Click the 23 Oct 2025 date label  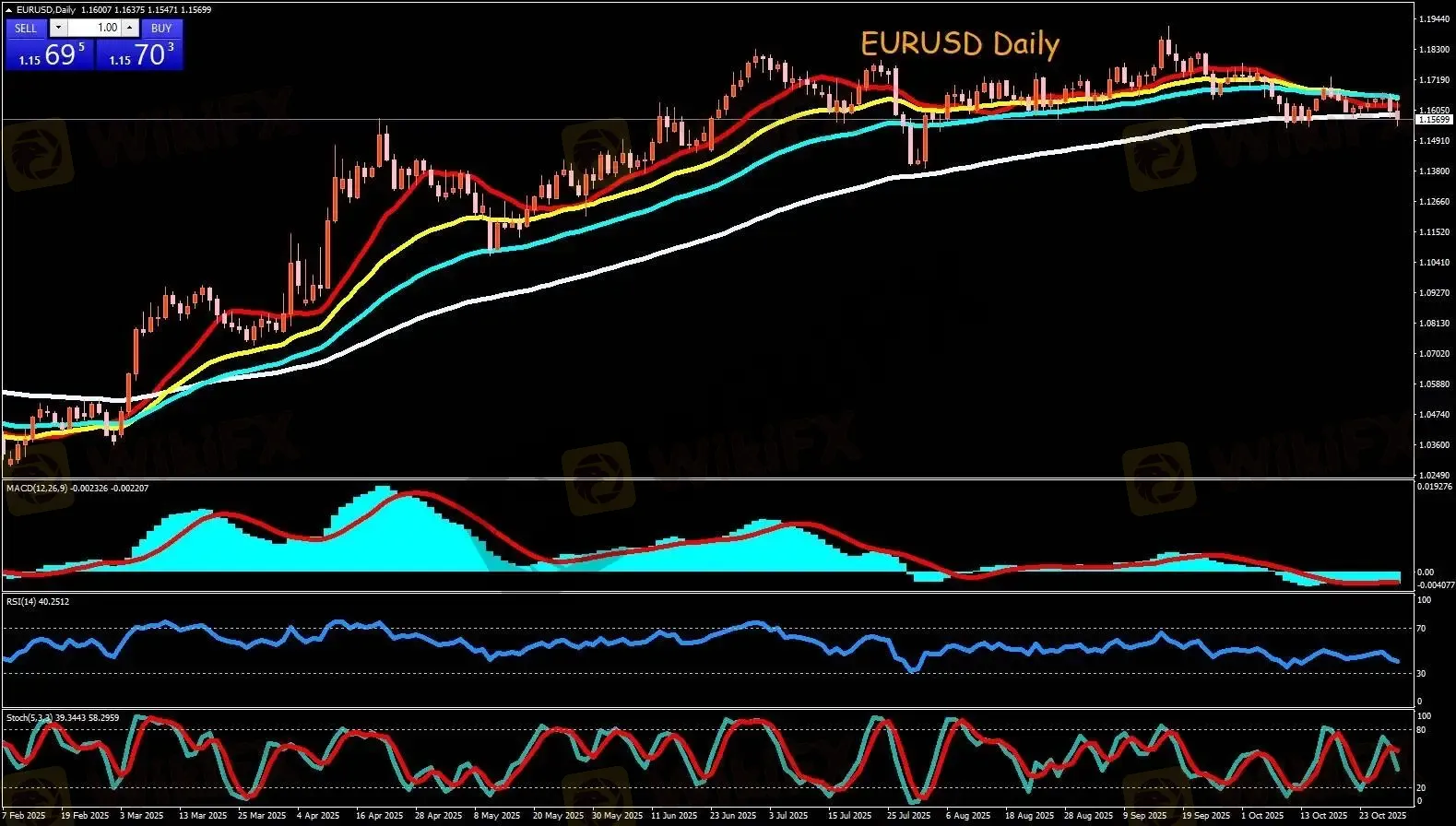click(x=1382, y=816)
